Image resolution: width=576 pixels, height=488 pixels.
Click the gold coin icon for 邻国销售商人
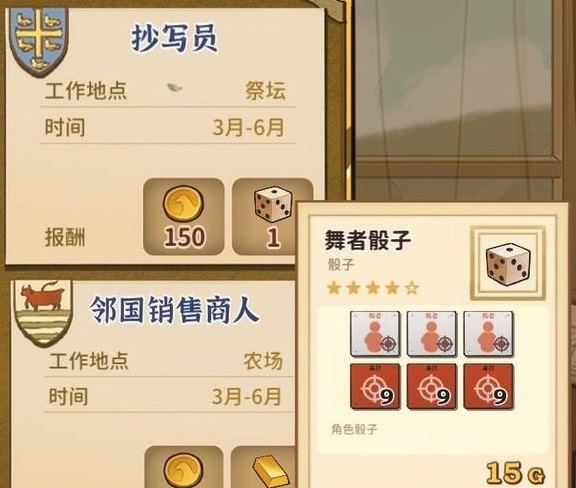(x=183, y=470)
